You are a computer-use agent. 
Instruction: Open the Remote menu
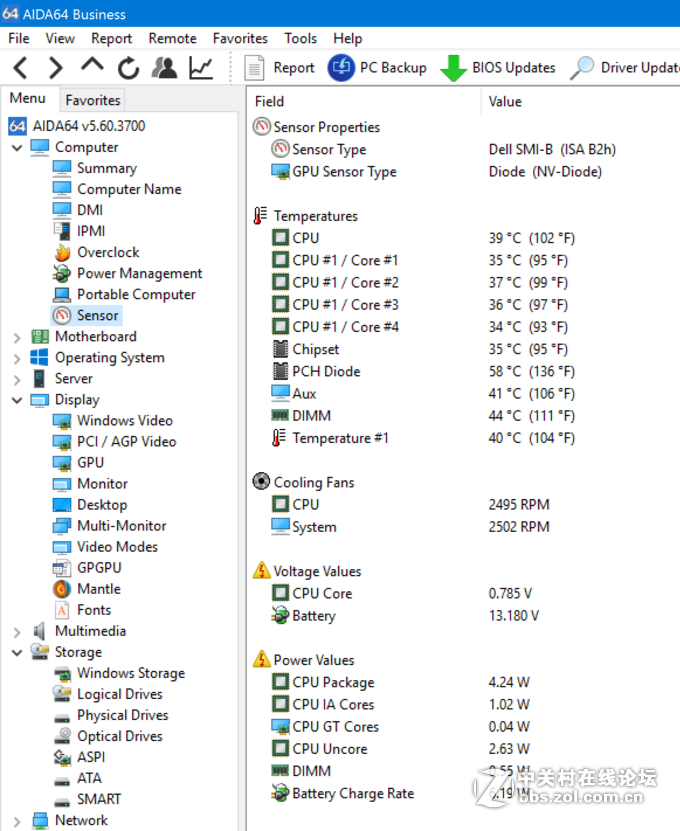click(172, 38)
